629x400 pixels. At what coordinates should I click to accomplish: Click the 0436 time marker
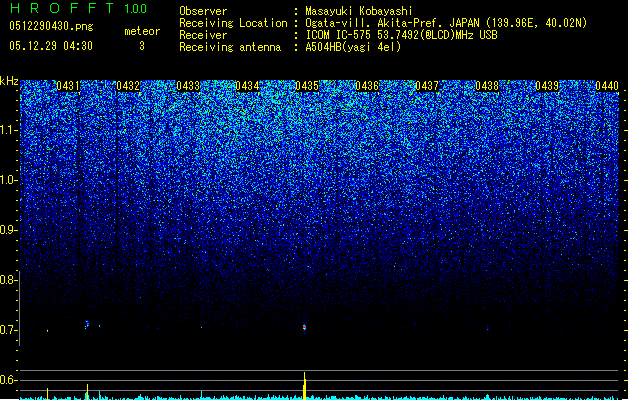(x=367, y=86)
